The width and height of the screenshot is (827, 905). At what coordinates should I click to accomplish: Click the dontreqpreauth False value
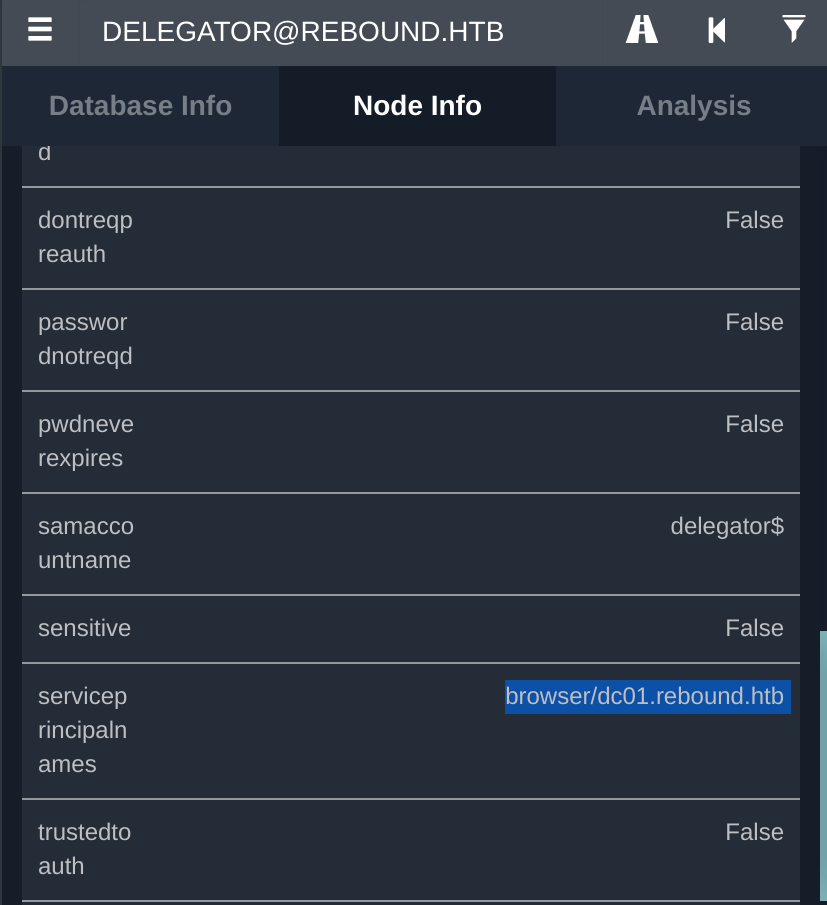754,220
